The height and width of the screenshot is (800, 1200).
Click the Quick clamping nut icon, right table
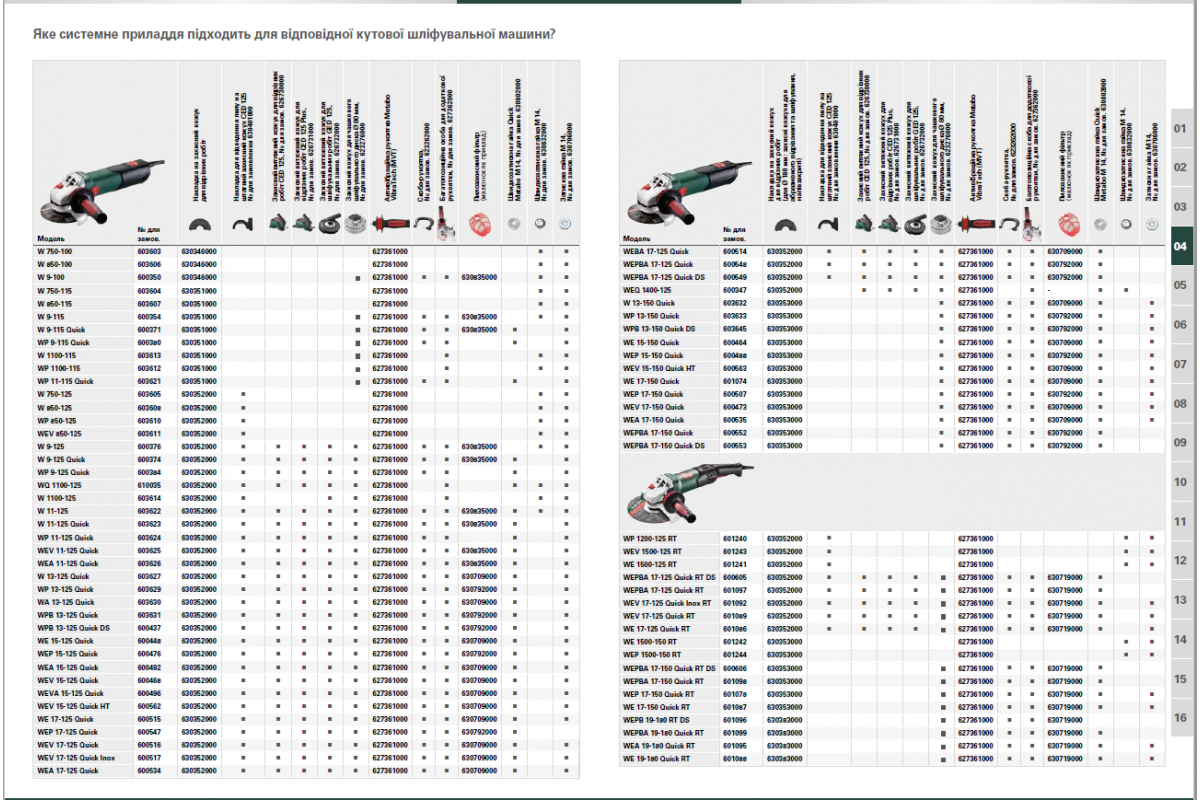[x=1101, y=225]
